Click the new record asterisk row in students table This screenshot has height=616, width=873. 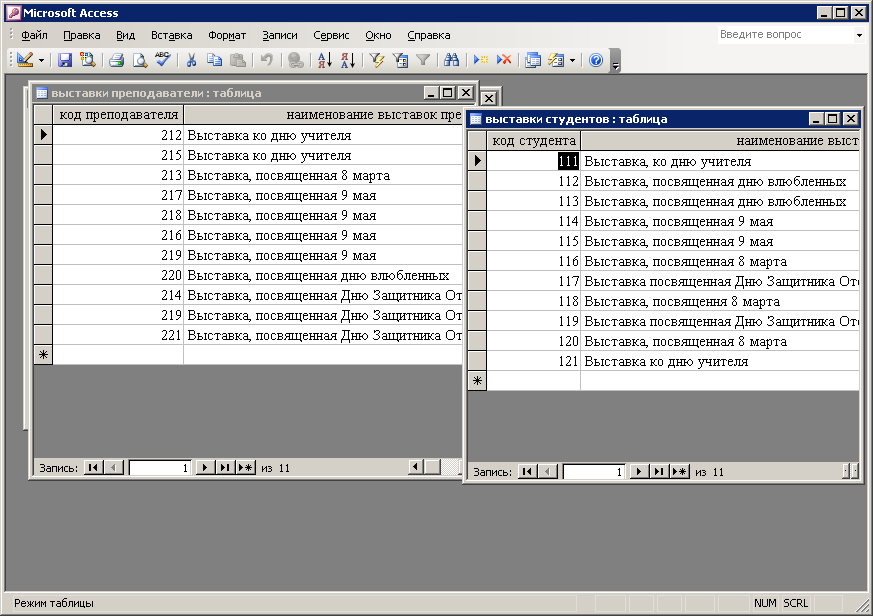click(477, 381)
